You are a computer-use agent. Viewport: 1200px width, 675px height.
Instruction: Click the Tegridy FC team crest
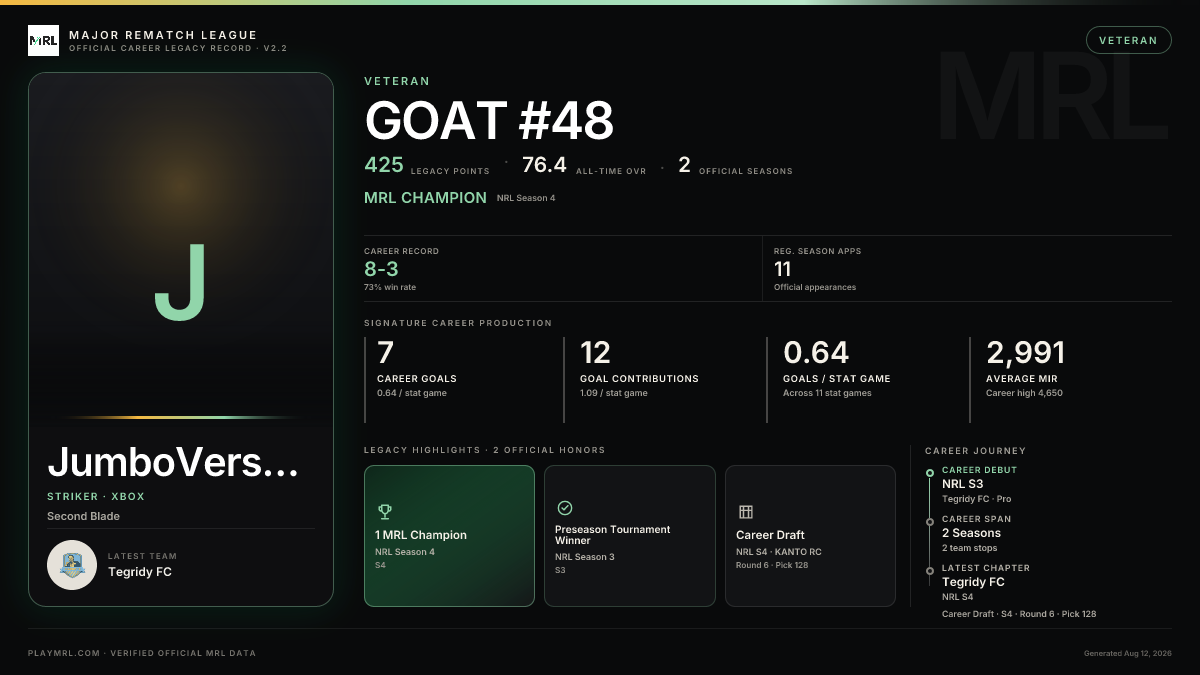tap(72, 565)
